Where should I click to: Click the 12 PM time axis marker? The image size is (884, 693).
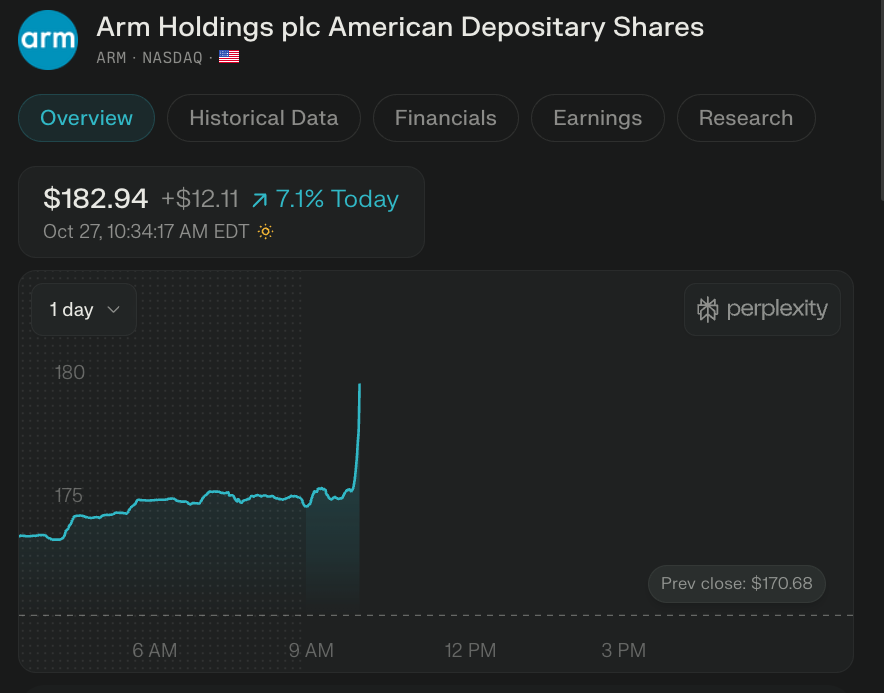(470, 650)
